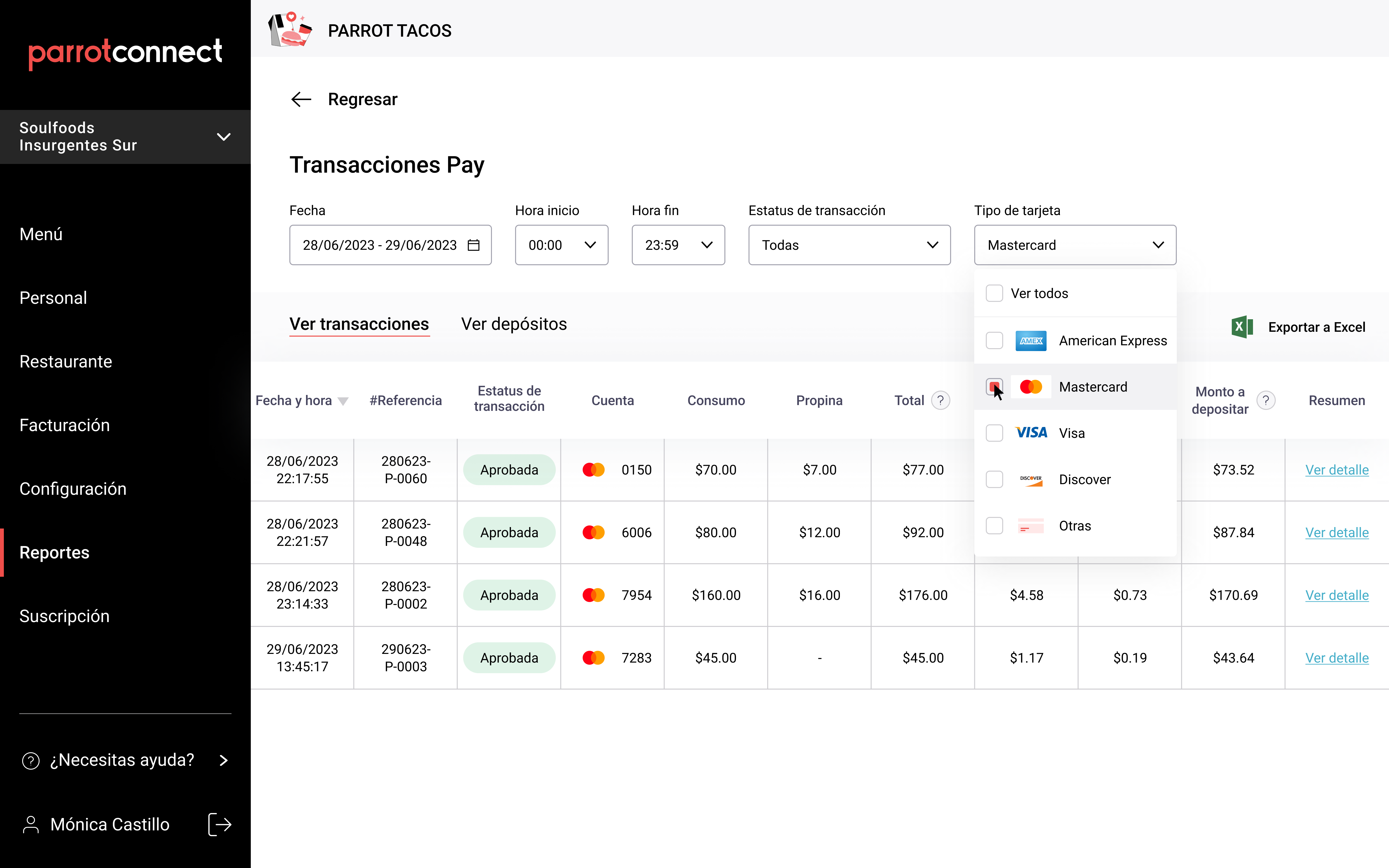Open Menú in the sidebar
The image size is (1389, 868).
(x=41, y=234)
